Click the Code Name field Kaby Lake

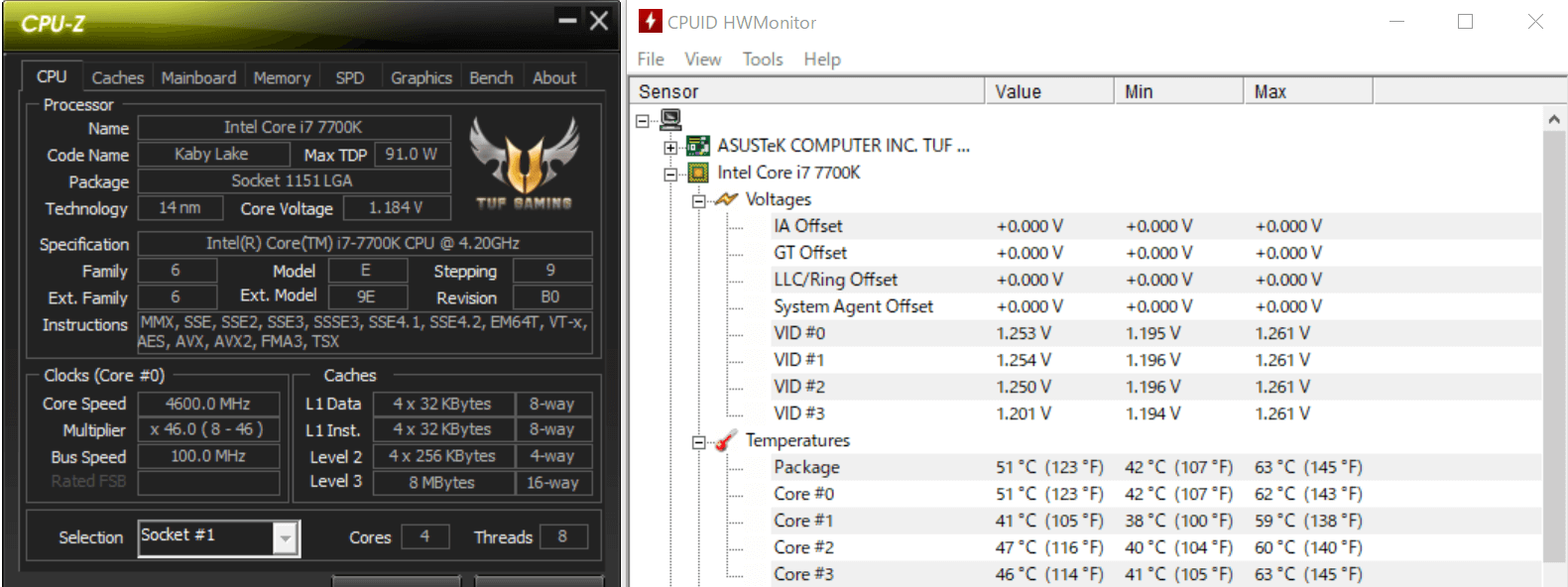[x=213, y=155]
